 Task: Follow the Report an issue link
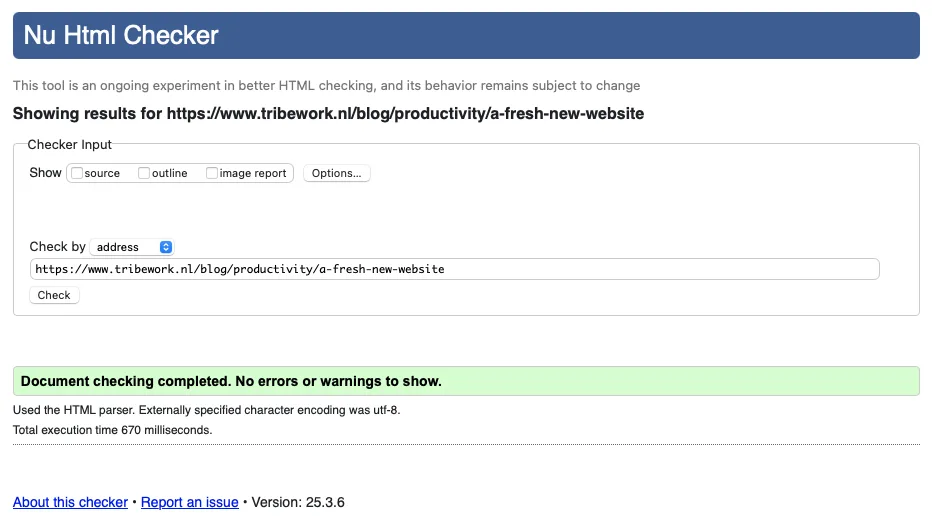[x=190, y=502]
